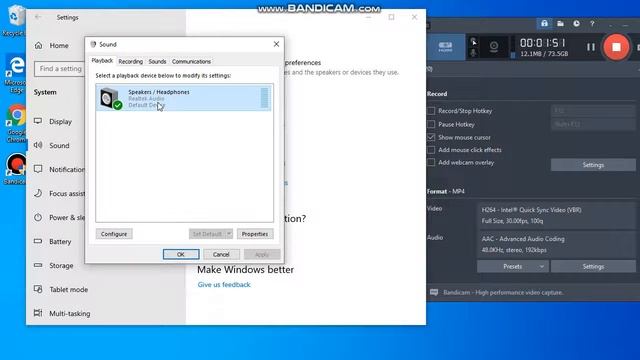The width and height of the screenshot is (640, 360).
Task: Click the "12.1MB / 73.5GB" file size text
Action: pyautogui.click(x=544, y=54)
